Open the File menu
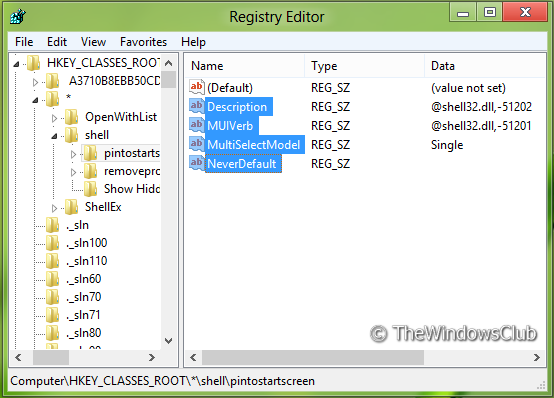Screen dimensions: 554x398 click(x=24, y=42)
